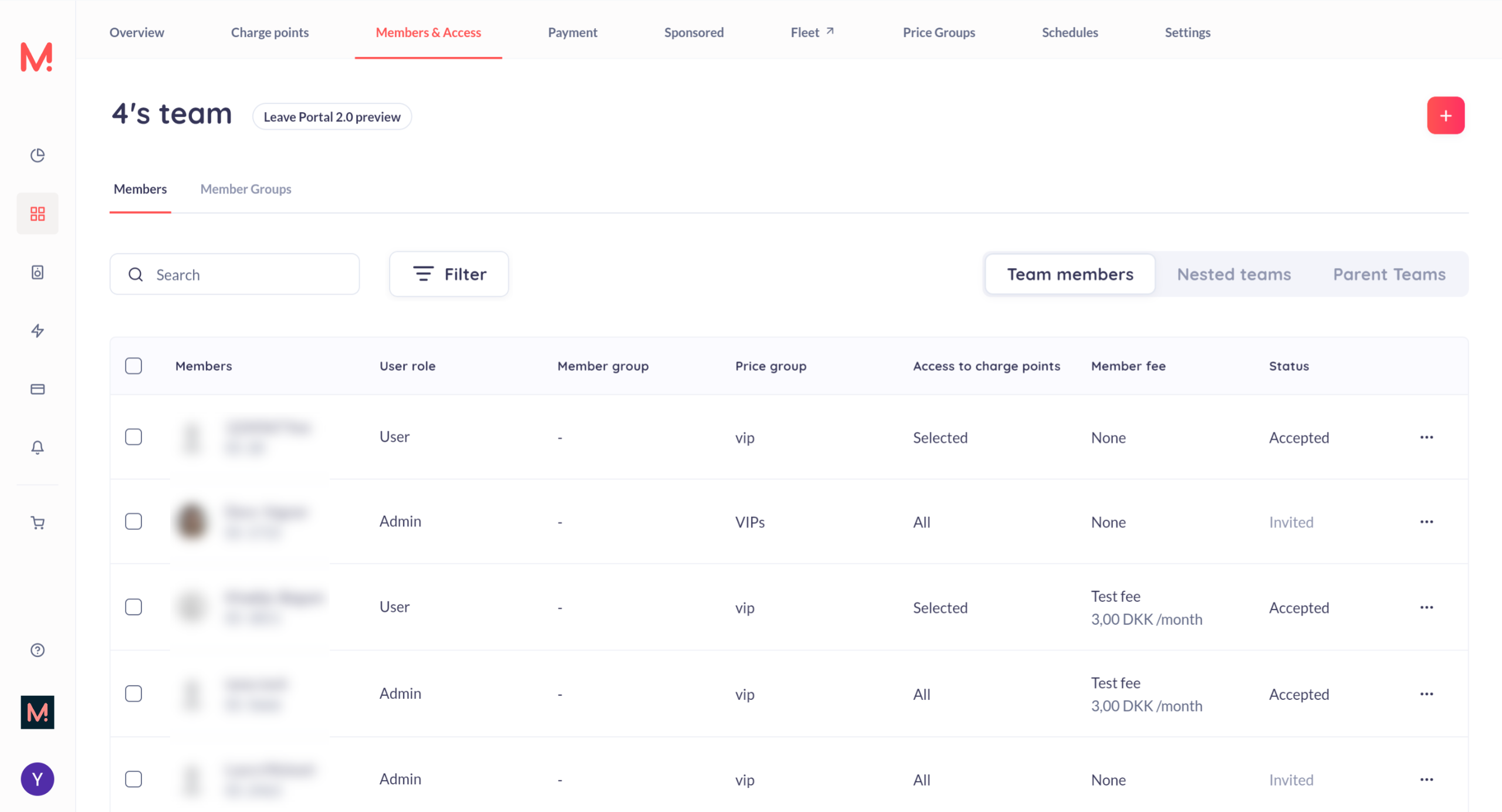Select the Nested teams view
Screen dimensions: 1502x812
click(1234, 274)
